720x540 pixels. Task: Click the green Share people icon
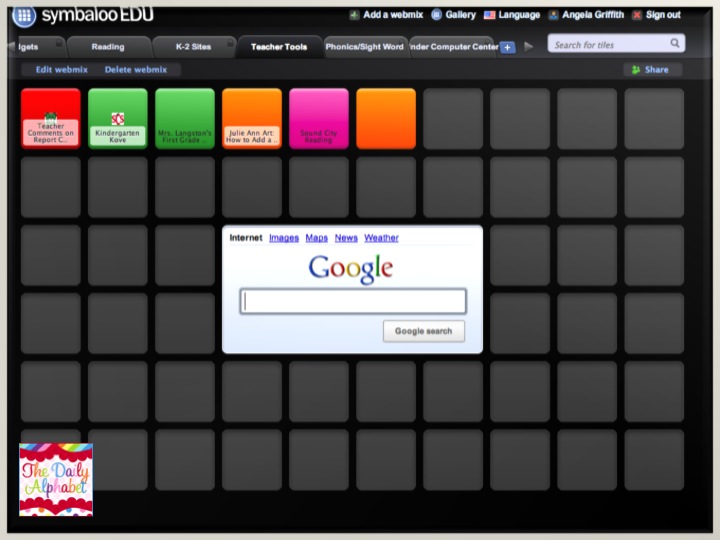636,70
